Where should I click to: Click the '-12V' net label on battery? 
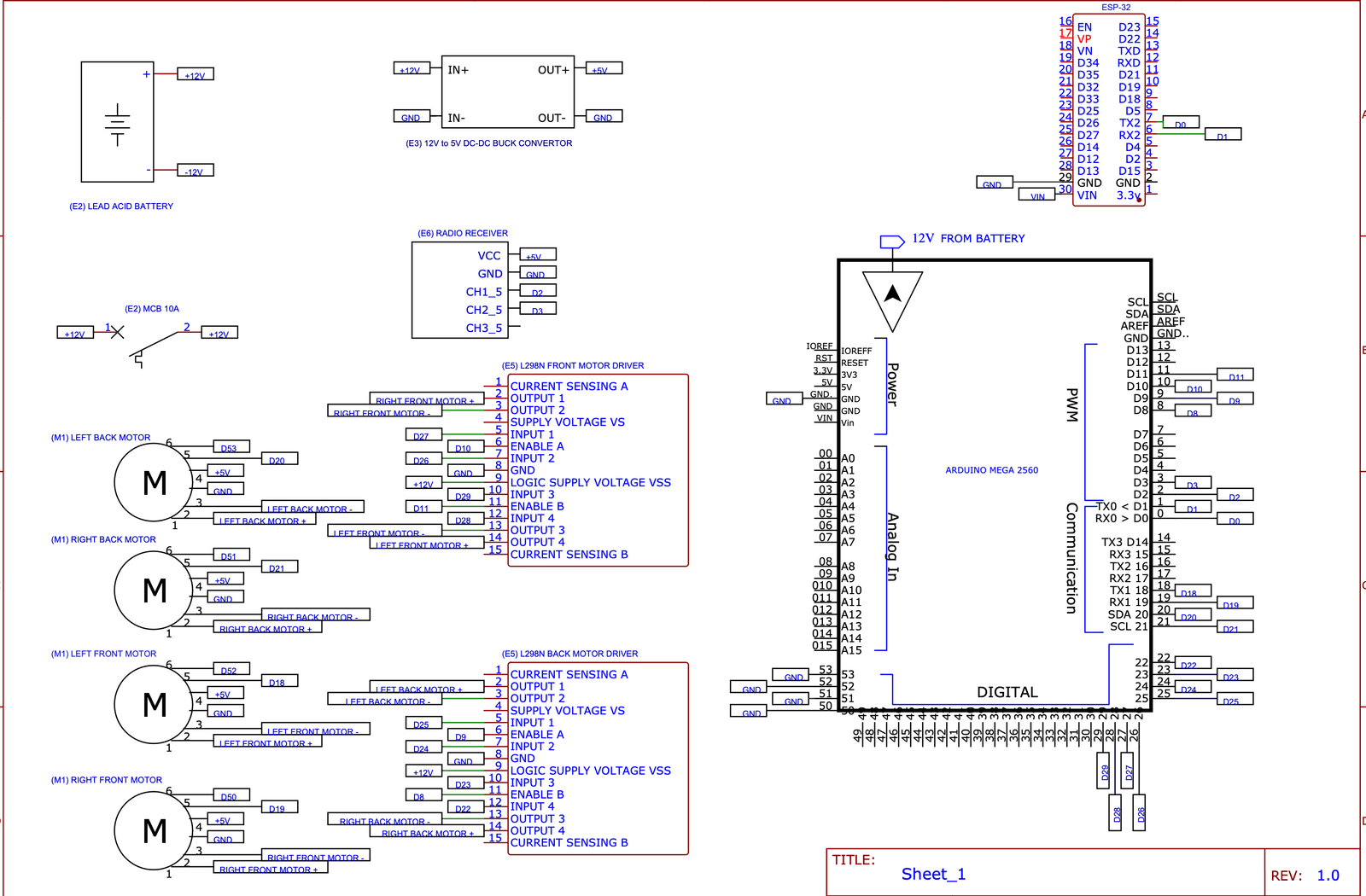(196, 171)
